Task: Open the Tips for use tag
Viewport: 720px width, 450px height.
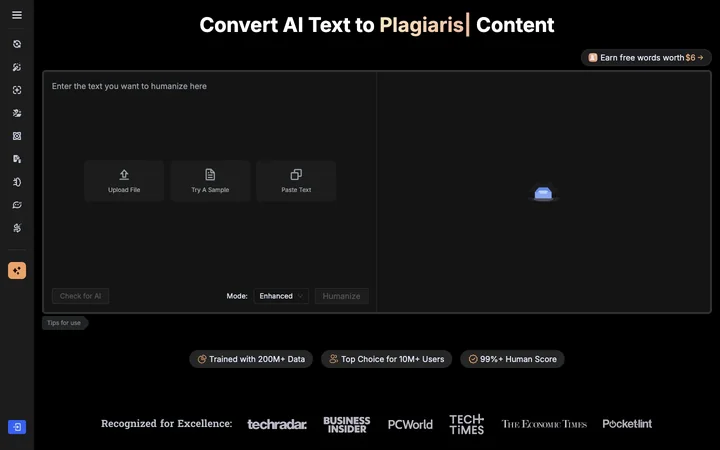Action: pyautogui.click(x=65, y=323)
